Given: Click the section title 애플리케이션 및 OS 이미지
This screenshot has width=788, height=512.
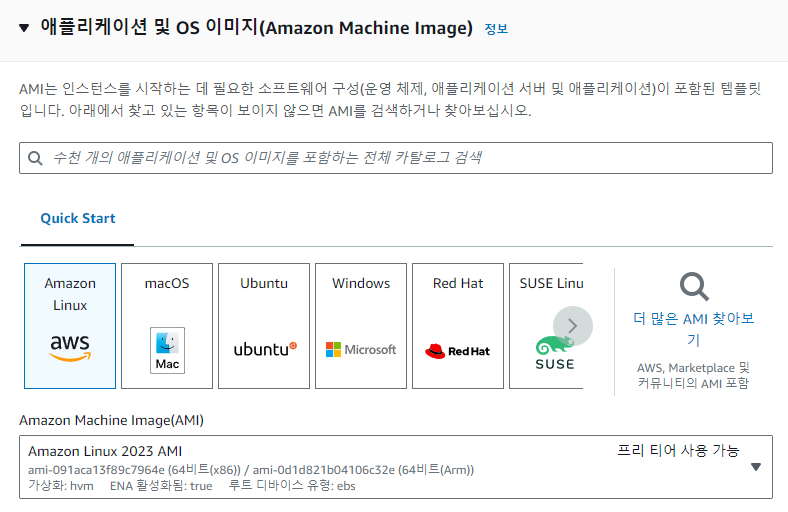Looking at the screenshot, I should pos(256,27).
